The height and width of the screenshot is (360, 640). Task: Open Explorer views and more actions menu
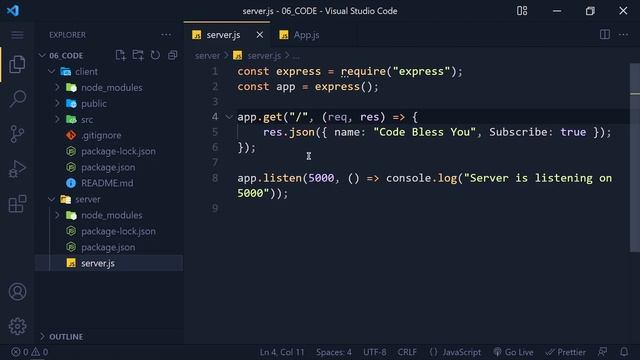pyautogui.click(x=166, y=35)
